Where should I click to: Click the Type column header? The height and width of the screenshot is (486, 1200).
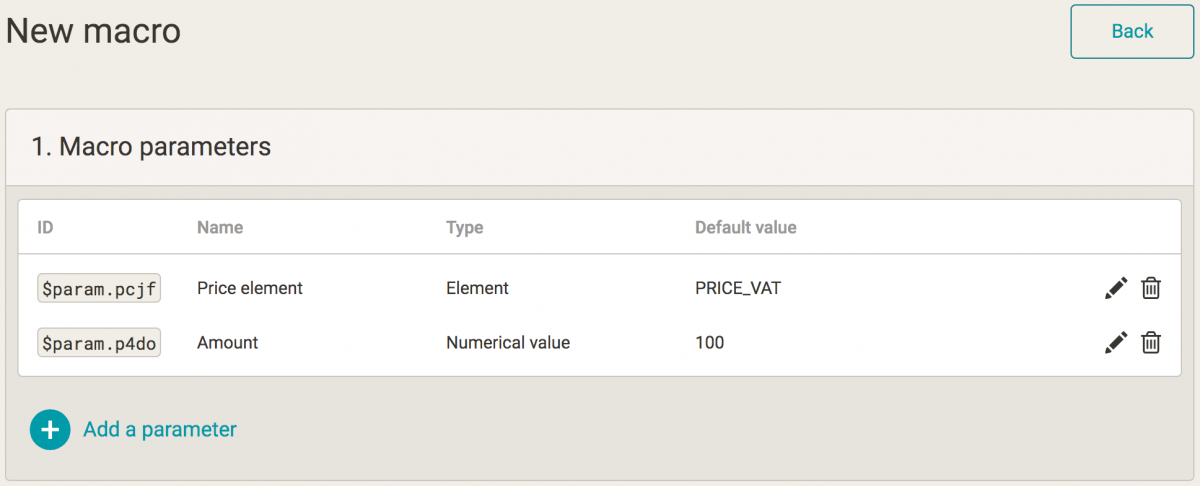coord(464,228)
